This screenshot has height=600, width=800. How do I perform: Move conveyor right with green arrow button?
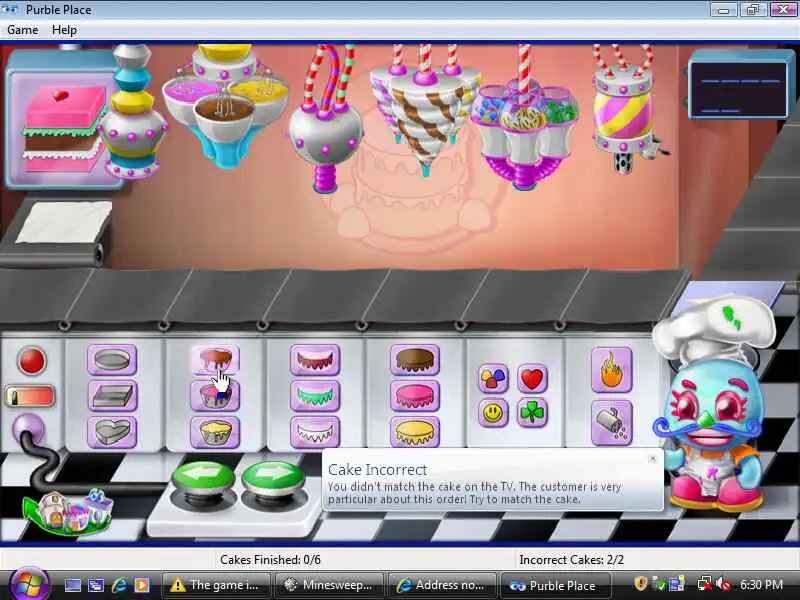(x=273, y=480)
